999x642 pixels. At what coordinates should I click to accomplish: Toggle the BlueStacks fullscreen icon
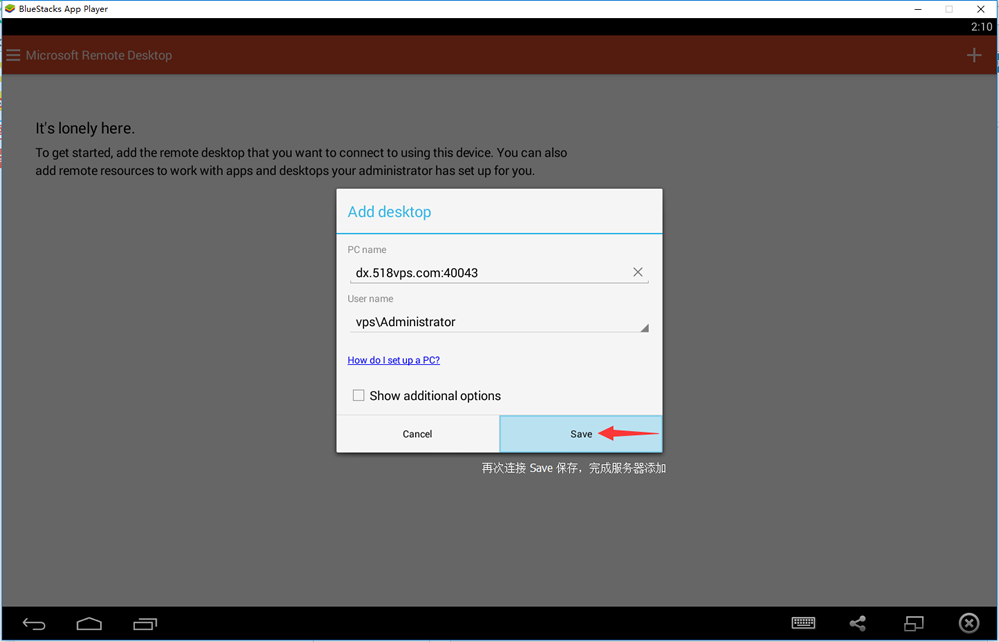(914, 623)
